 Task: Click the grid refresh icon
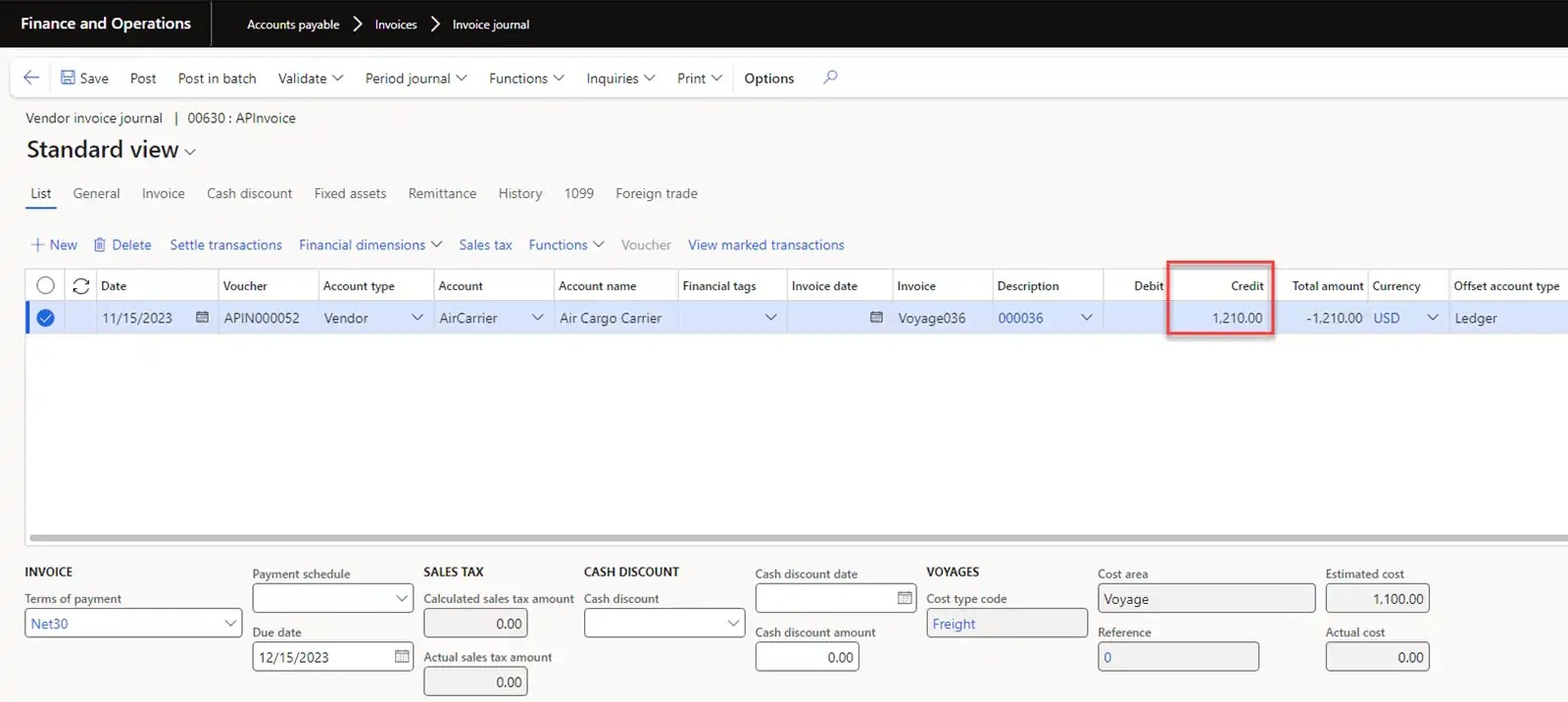81,285
